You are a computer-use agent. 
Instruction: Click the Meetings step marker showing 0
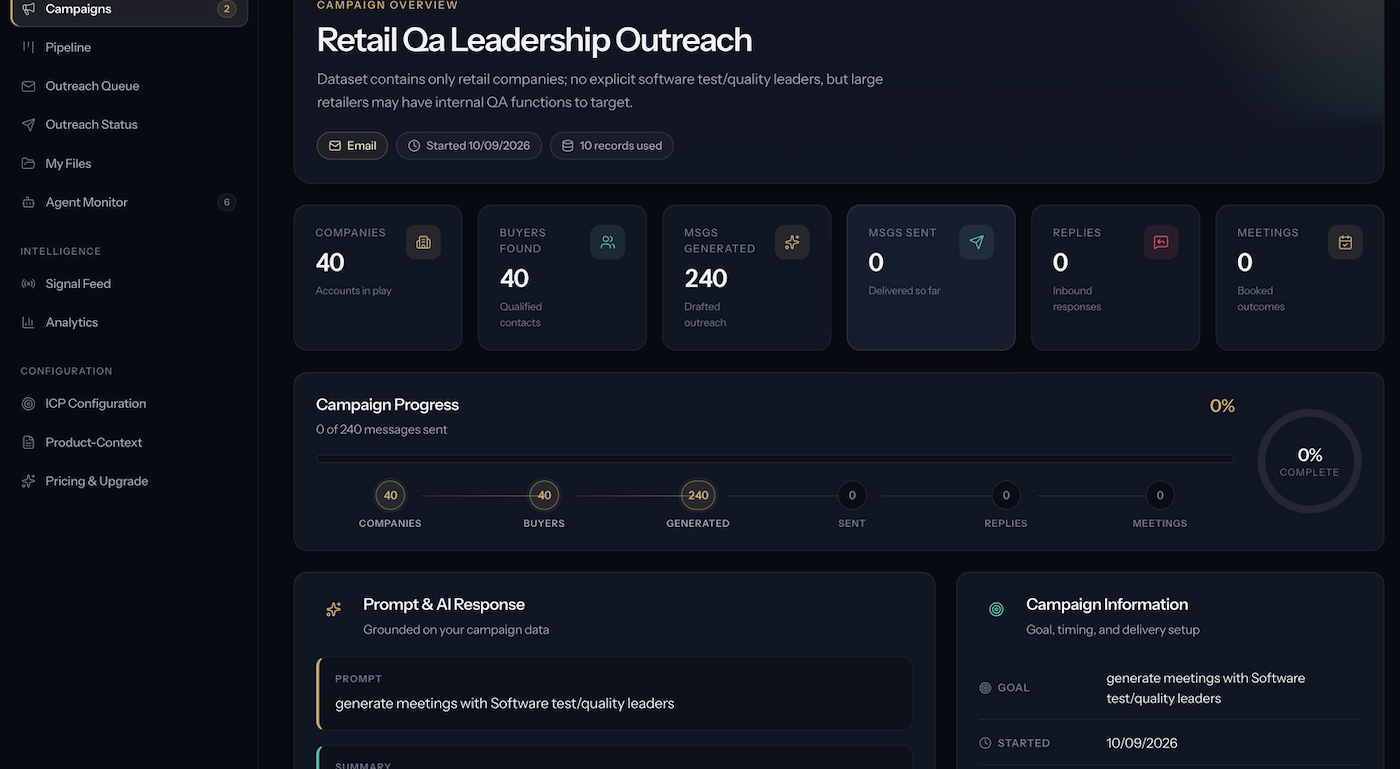1160,495
